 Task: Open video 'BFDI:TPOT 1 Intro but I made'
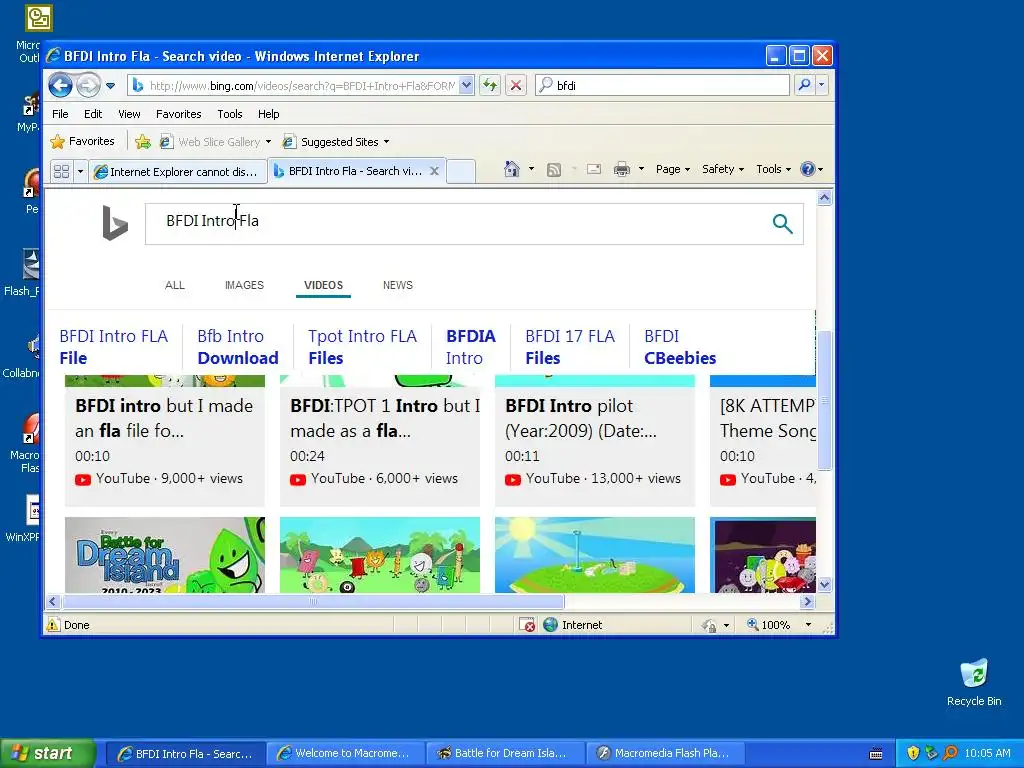point(385,418)
